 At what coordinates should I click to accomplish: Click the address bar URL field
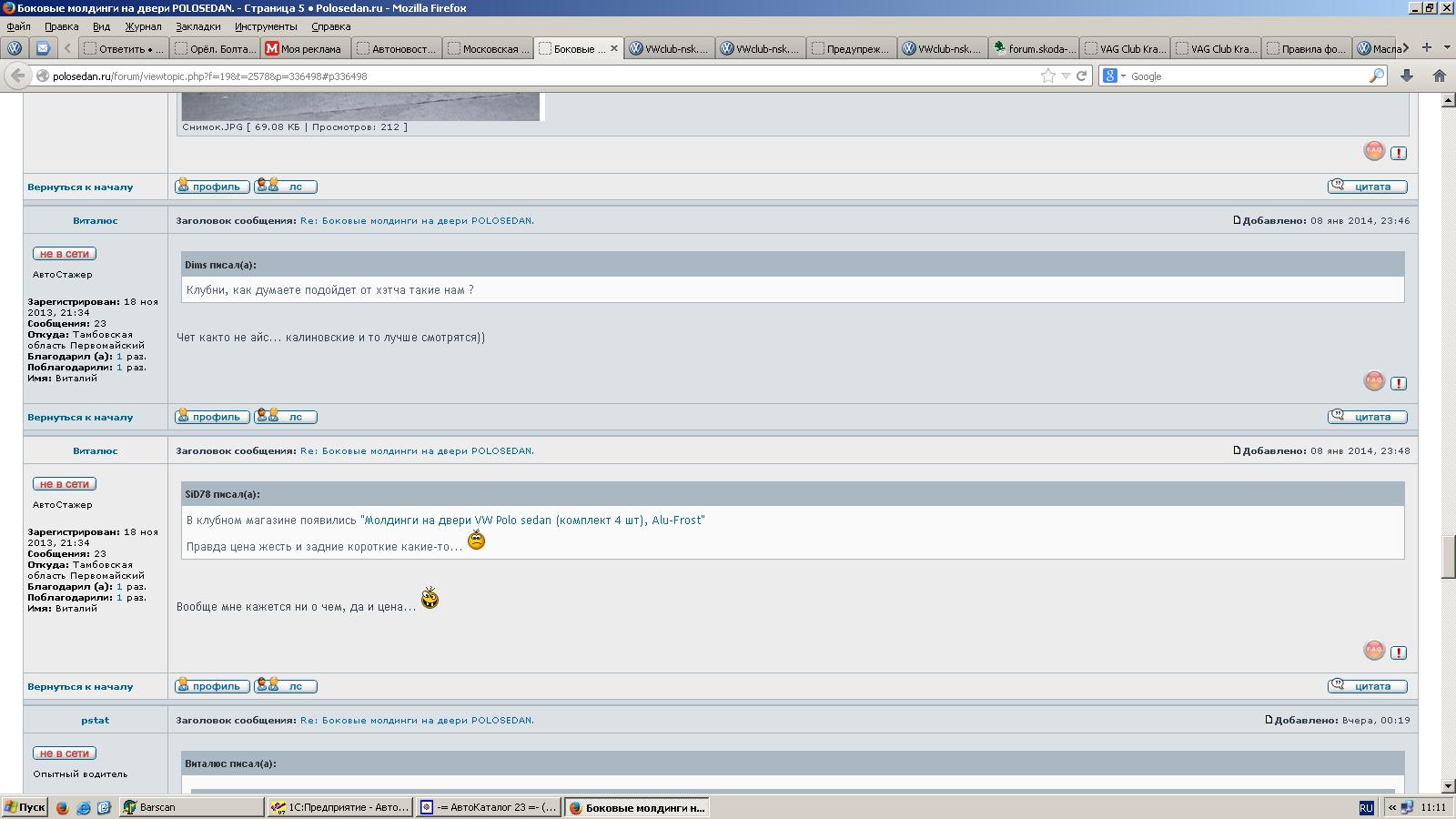[546, 76]
